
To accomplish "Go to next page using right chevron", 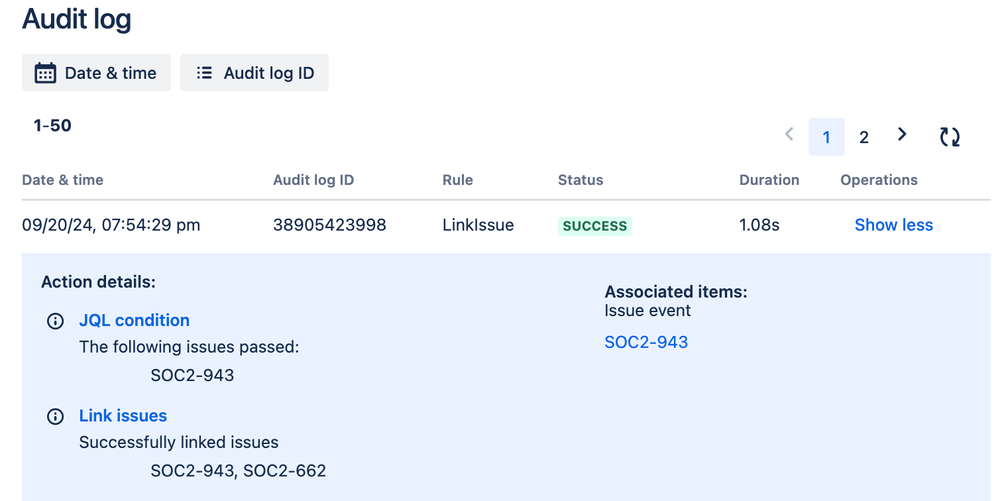I will click(901, 134).
